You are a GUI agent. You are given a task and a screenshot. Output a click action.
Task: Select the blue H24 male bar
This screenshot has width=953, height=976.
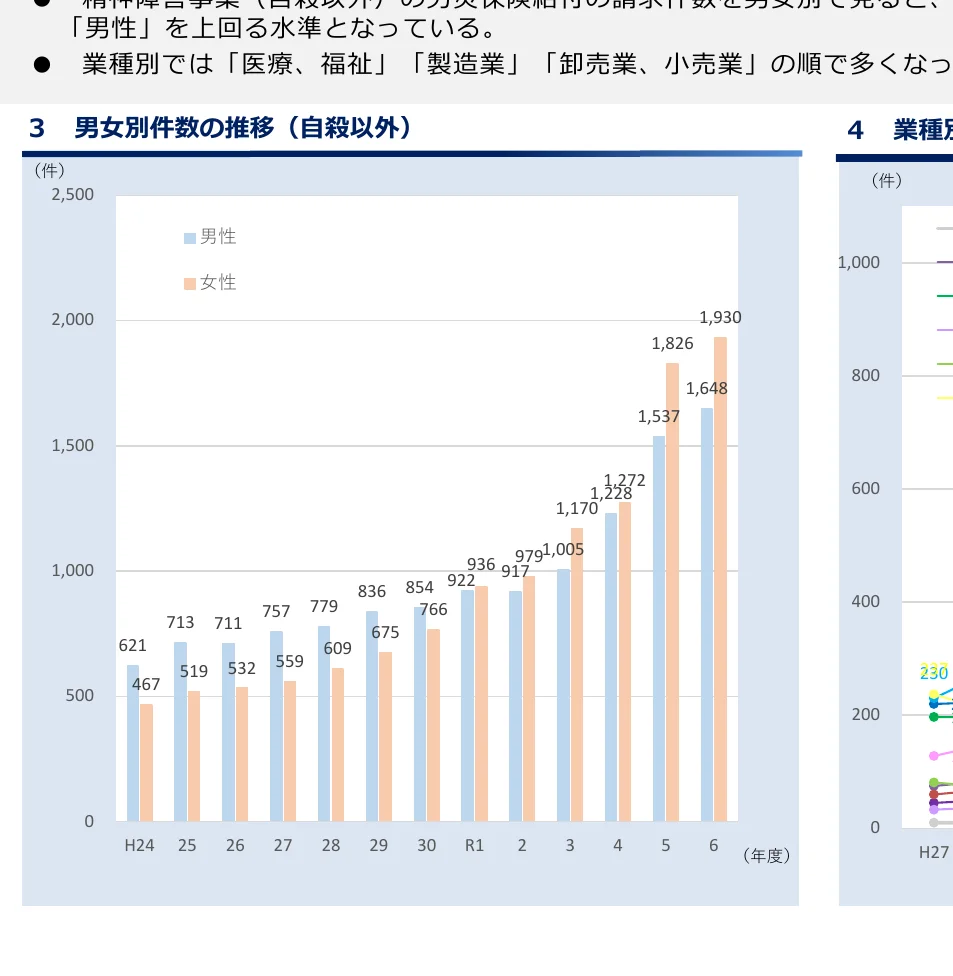(132, 740)
